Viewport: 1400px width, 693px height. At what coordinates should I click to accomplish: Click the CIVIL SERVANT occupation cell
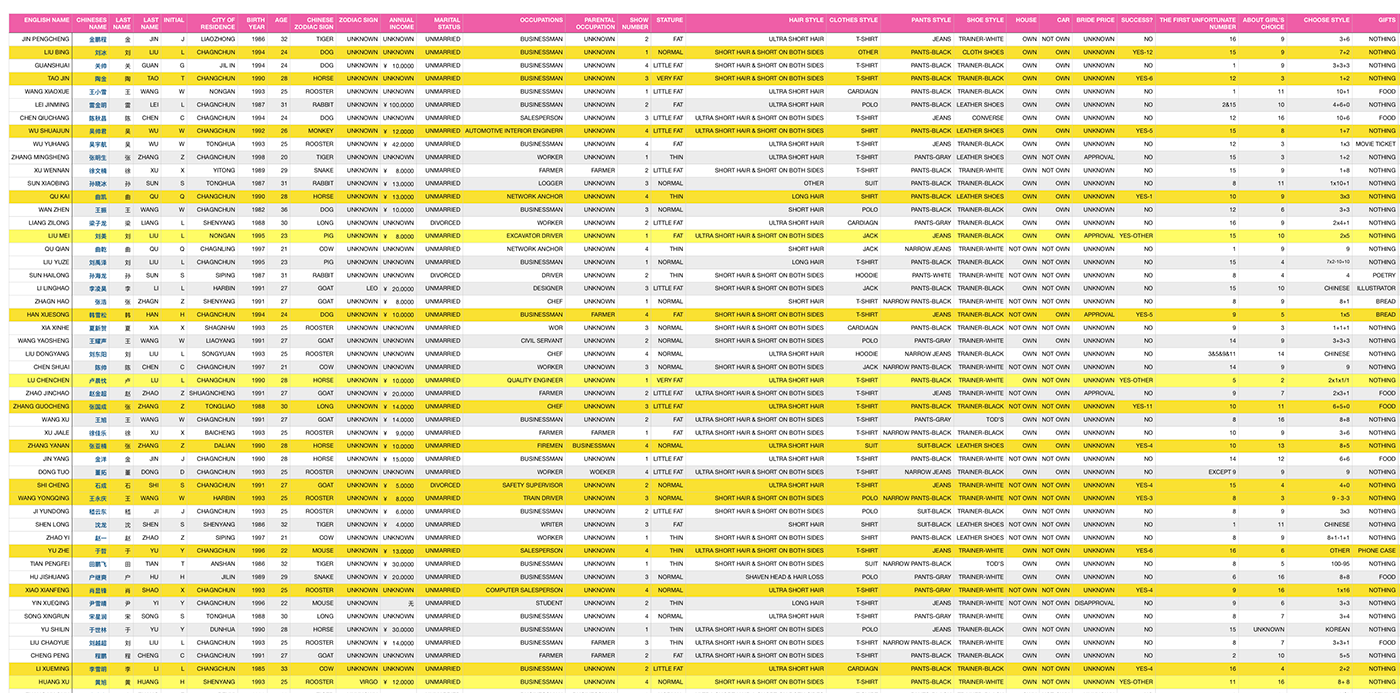543,341
